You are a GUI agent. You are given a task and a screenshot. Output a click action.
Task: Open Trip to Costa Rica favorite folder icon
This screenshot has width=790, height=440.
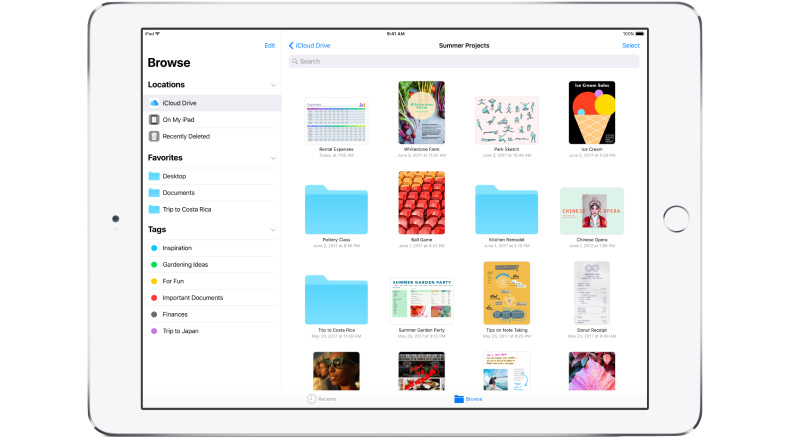point(154,209)
